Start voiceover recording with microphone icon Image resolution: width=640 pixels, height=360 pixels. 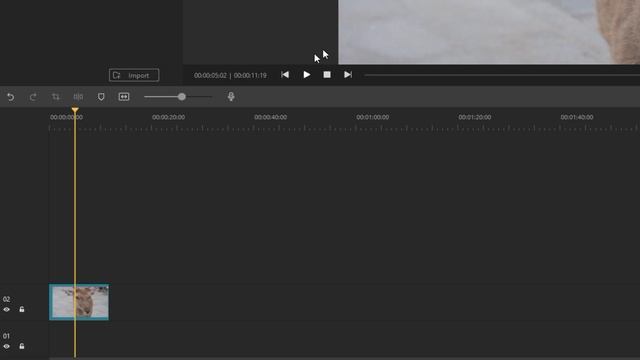pos(231,97)
